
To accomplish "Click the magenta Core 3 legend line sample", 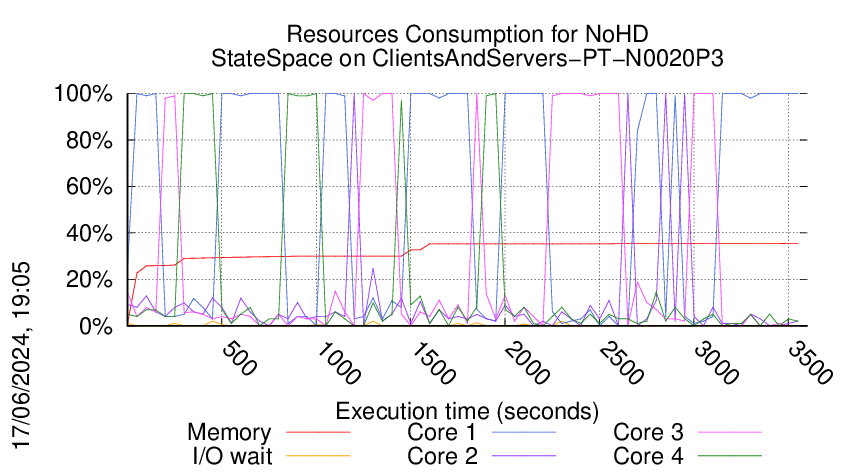I will pos(730,432).
